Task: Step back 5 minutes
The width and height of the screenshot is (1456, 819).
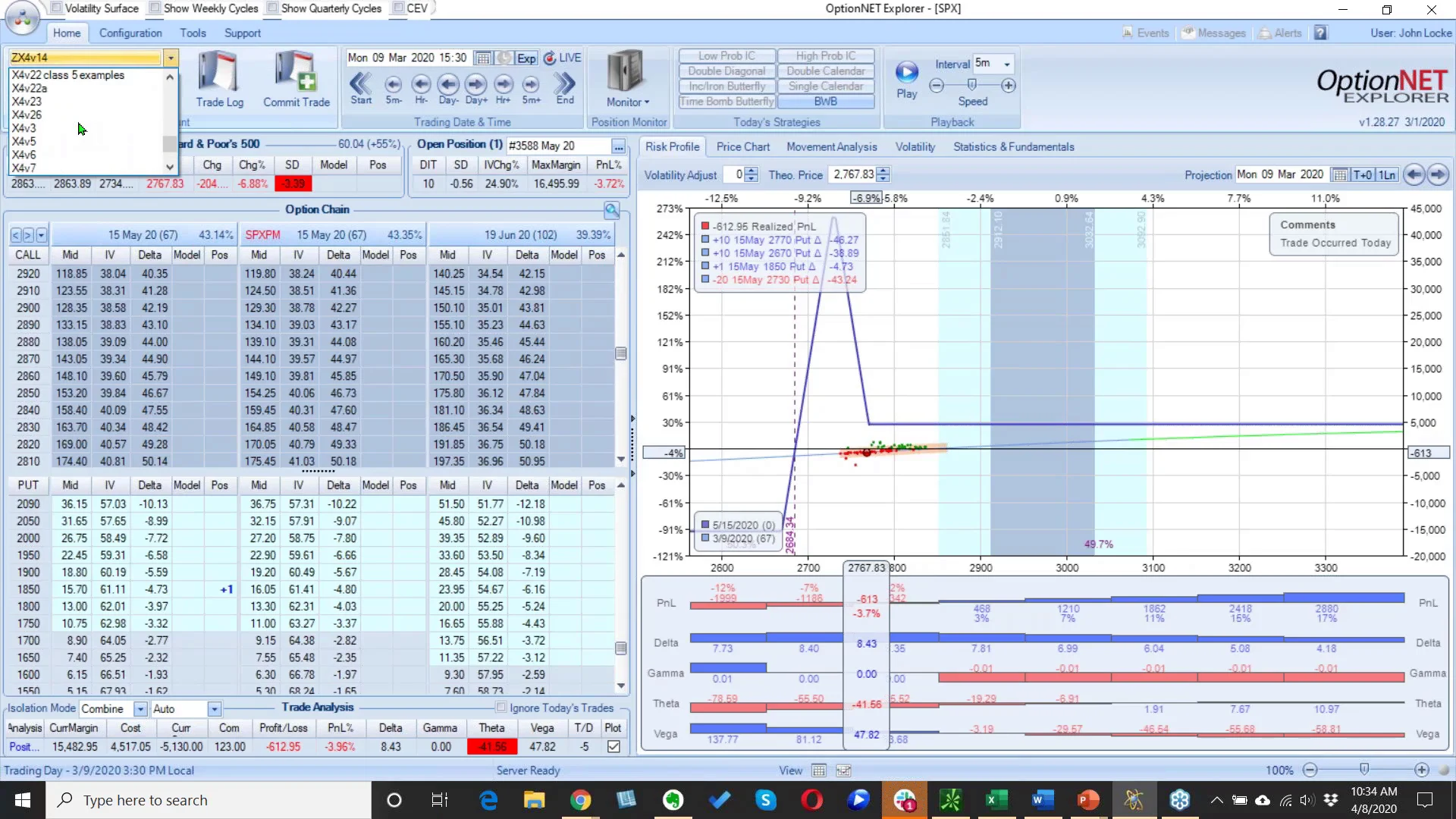Action: [x=393, y=88]
